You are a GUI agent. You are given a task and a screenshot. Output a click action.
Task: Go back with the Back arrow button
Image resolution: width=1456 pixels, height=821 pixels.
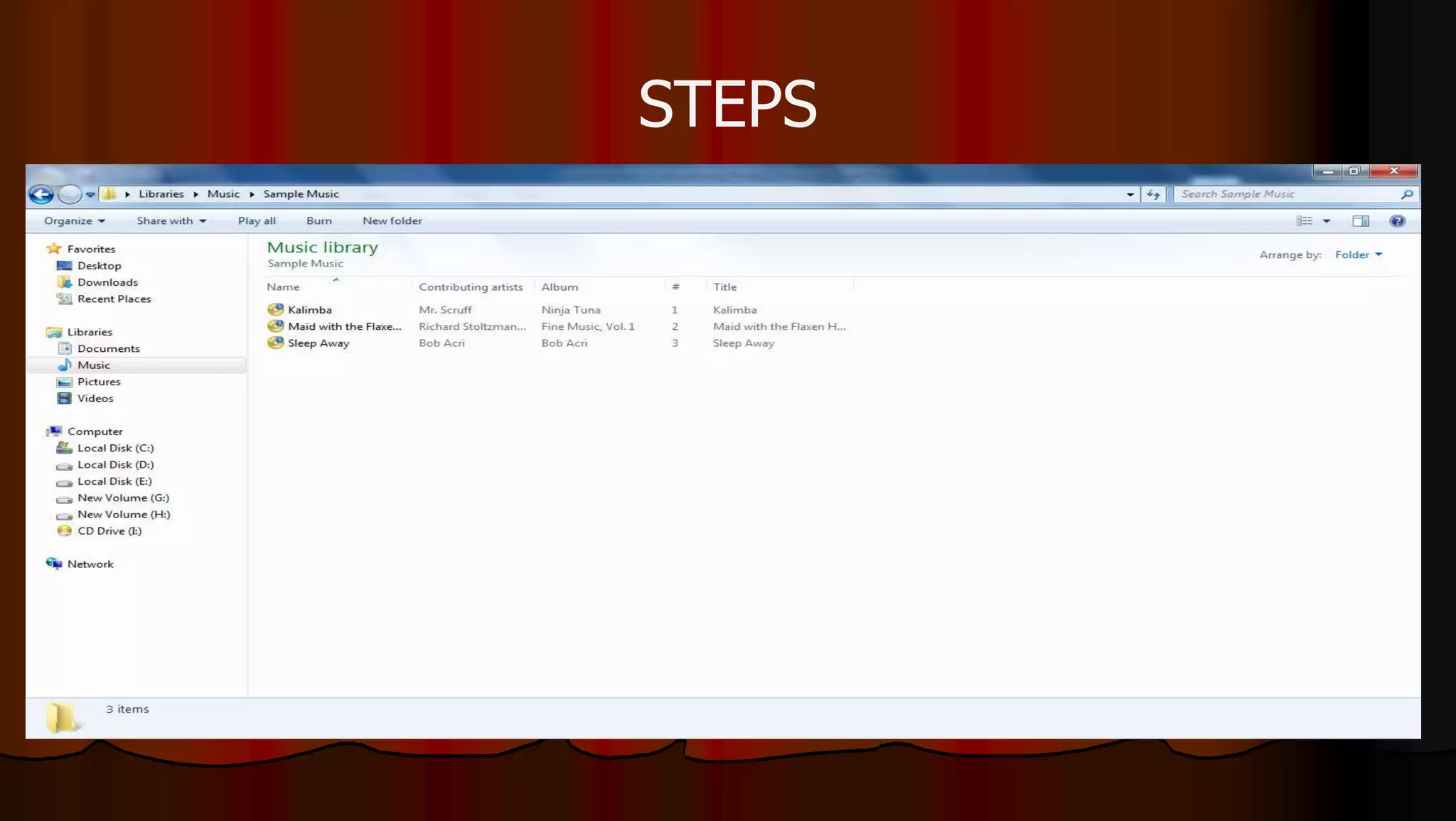coord(41,194)
